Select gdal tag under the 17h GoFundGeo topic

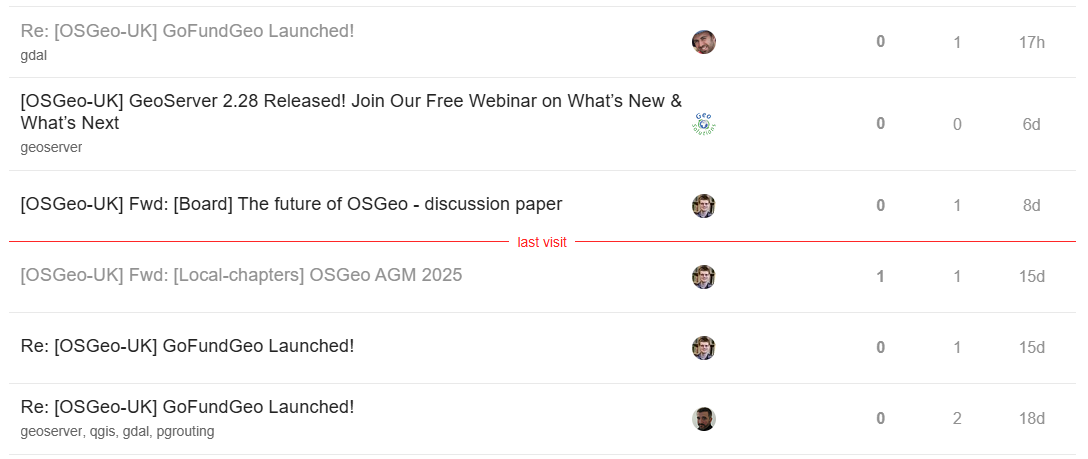click(x=33, y=55)
